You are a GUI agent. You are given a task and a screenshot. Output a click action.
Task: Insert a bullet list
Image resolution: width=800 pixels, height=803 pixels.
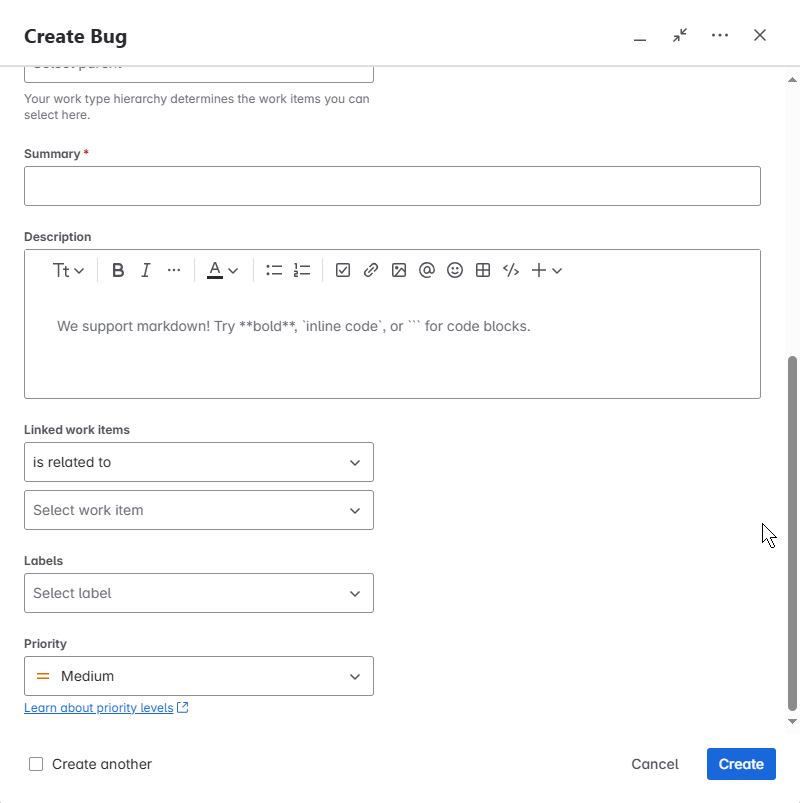[x=274, y=270]
